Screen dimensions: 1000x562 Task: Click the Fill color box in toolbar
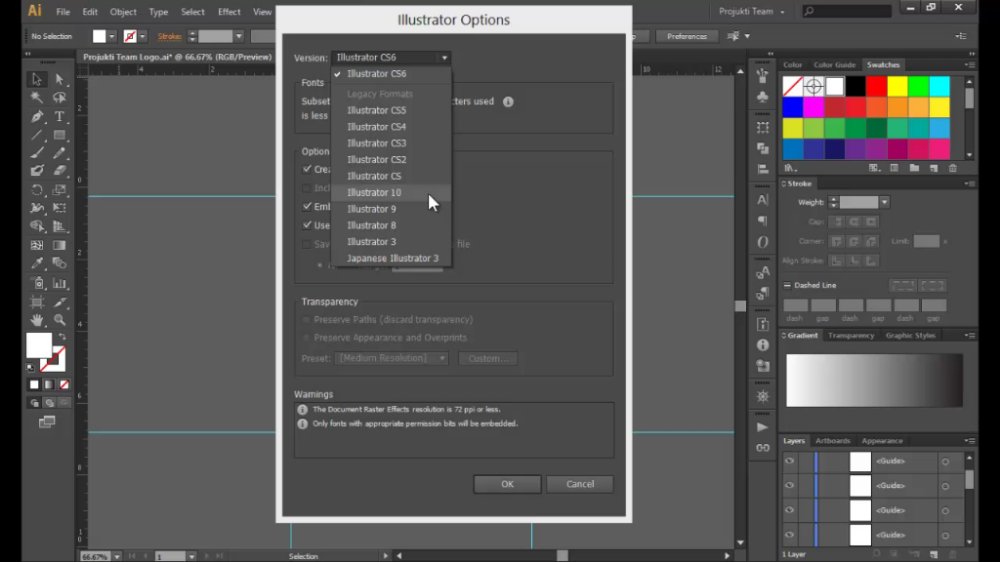pos(38,345)
